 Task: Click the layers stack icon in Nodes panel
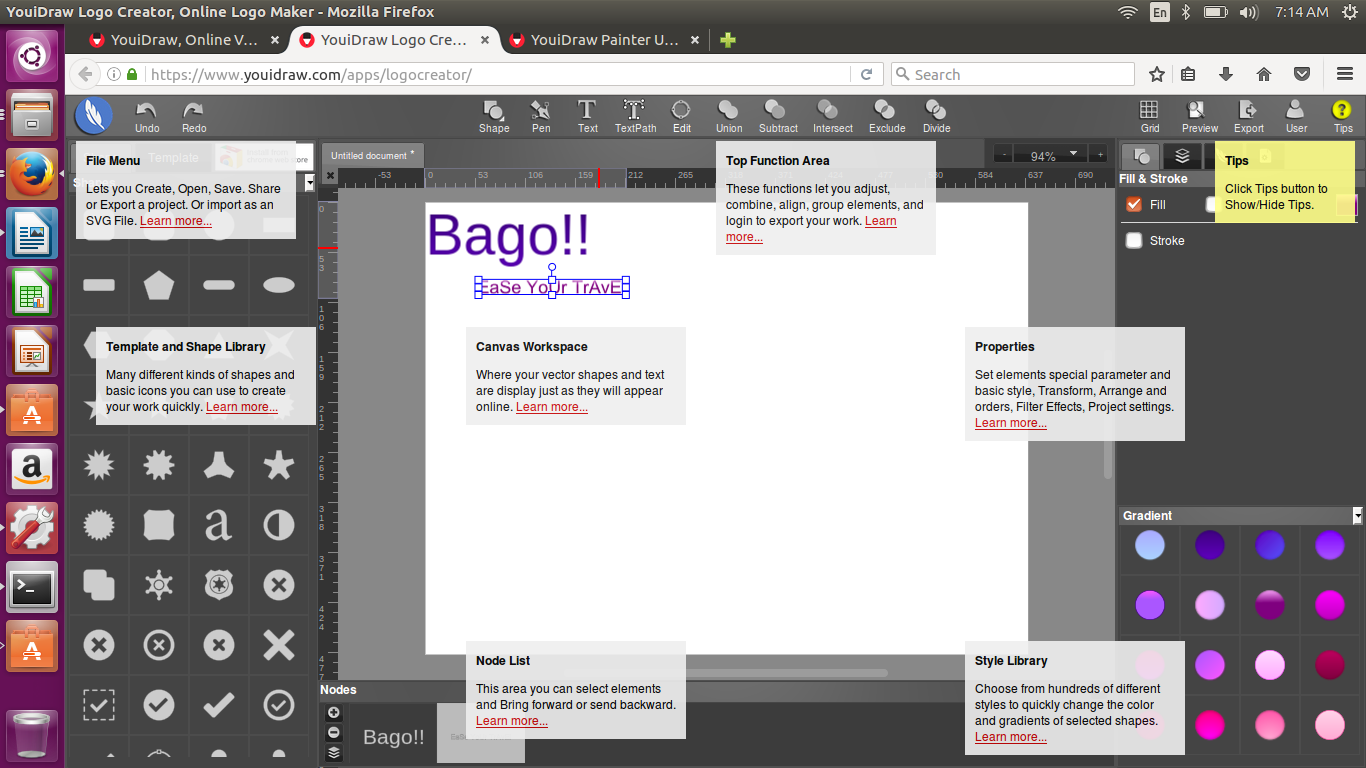334,753
